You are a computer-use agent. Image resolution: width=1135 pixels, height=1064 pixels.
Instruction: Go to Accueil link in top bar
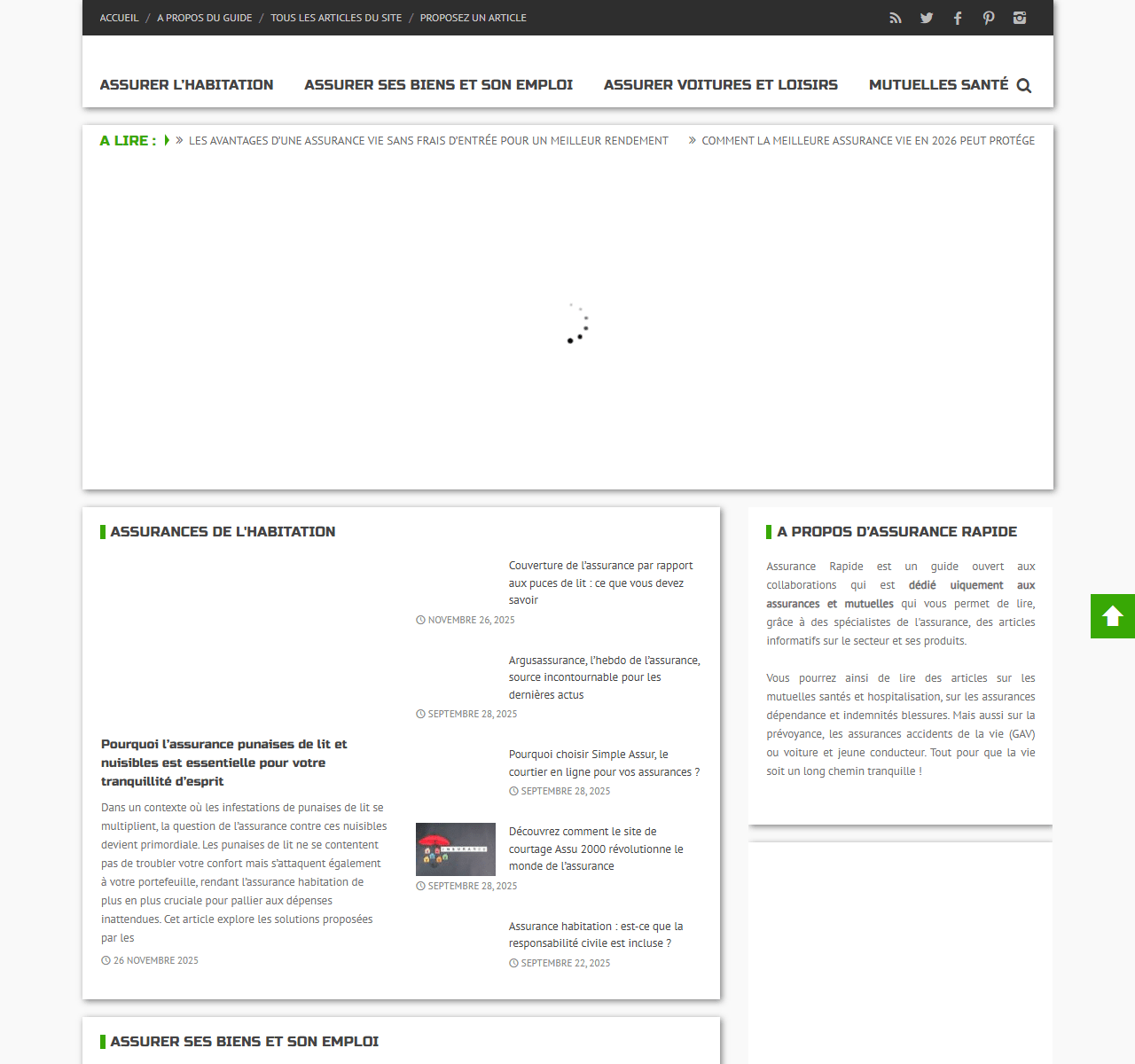[119, 18]
